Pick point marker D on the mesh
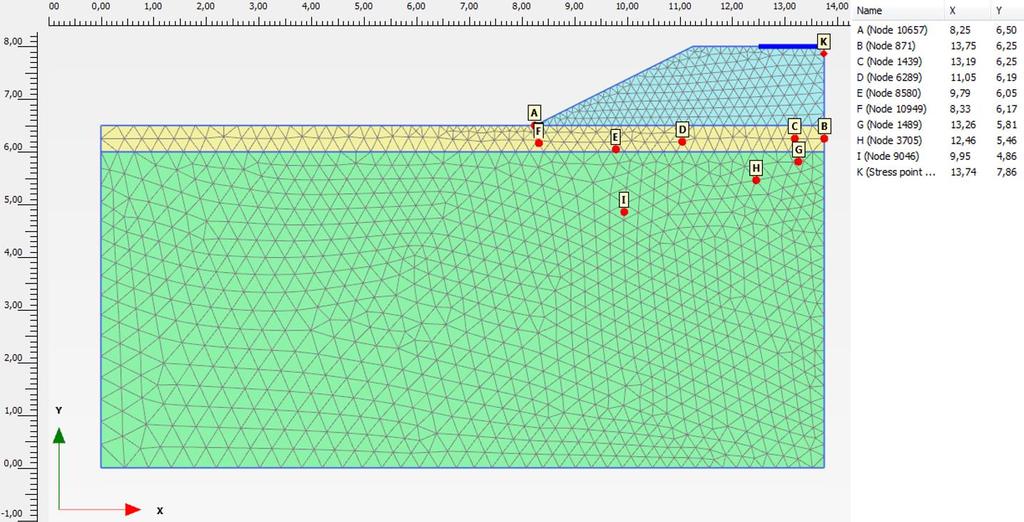 coord(682,129)
